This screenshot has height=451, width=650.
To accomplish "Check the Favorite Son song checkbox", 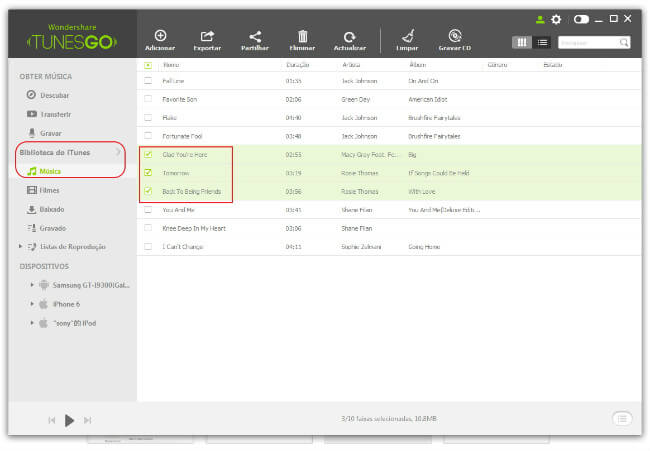I will 148,99.
